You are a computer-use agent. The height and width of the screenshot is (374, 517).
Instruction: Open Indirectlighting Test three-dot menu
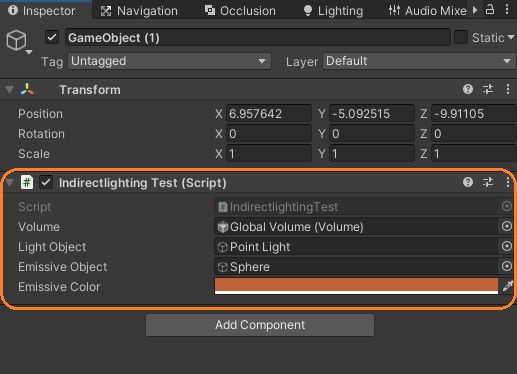(508, 182)
